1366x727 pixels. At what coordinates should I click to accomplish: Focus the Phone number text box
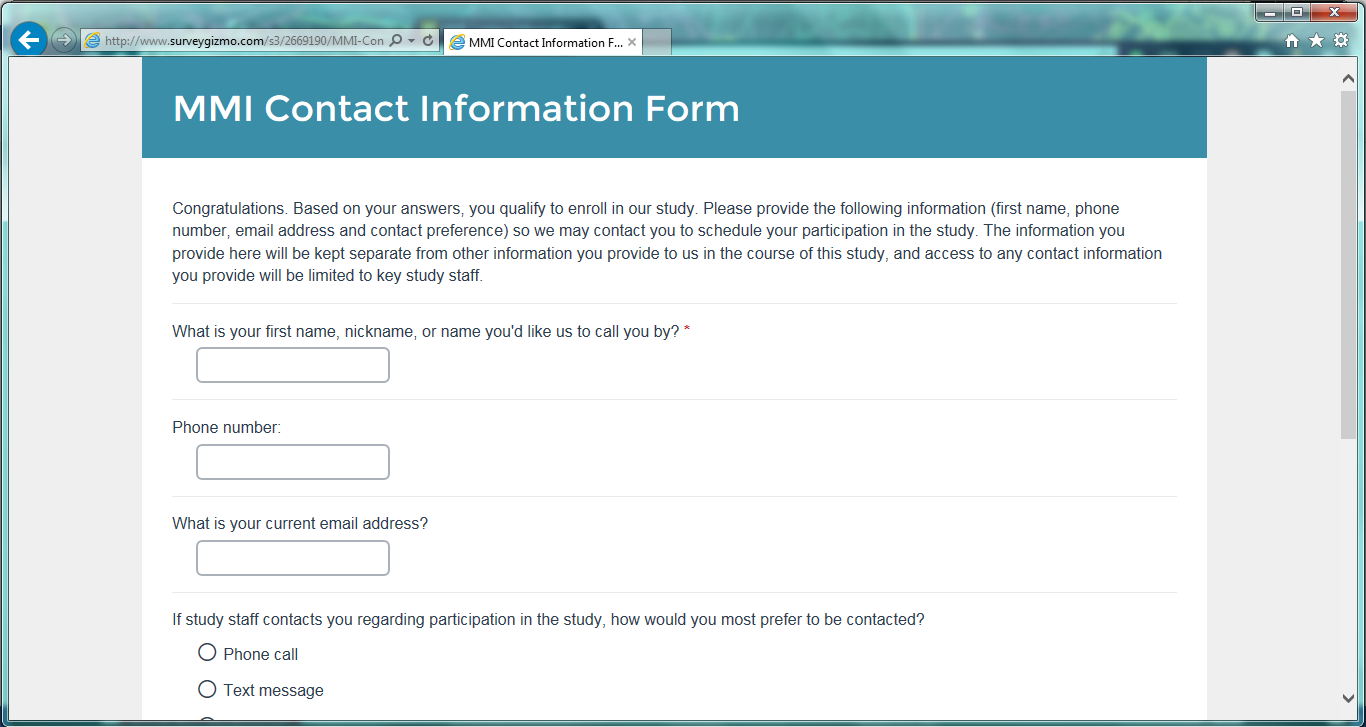[x=293, y=462]
